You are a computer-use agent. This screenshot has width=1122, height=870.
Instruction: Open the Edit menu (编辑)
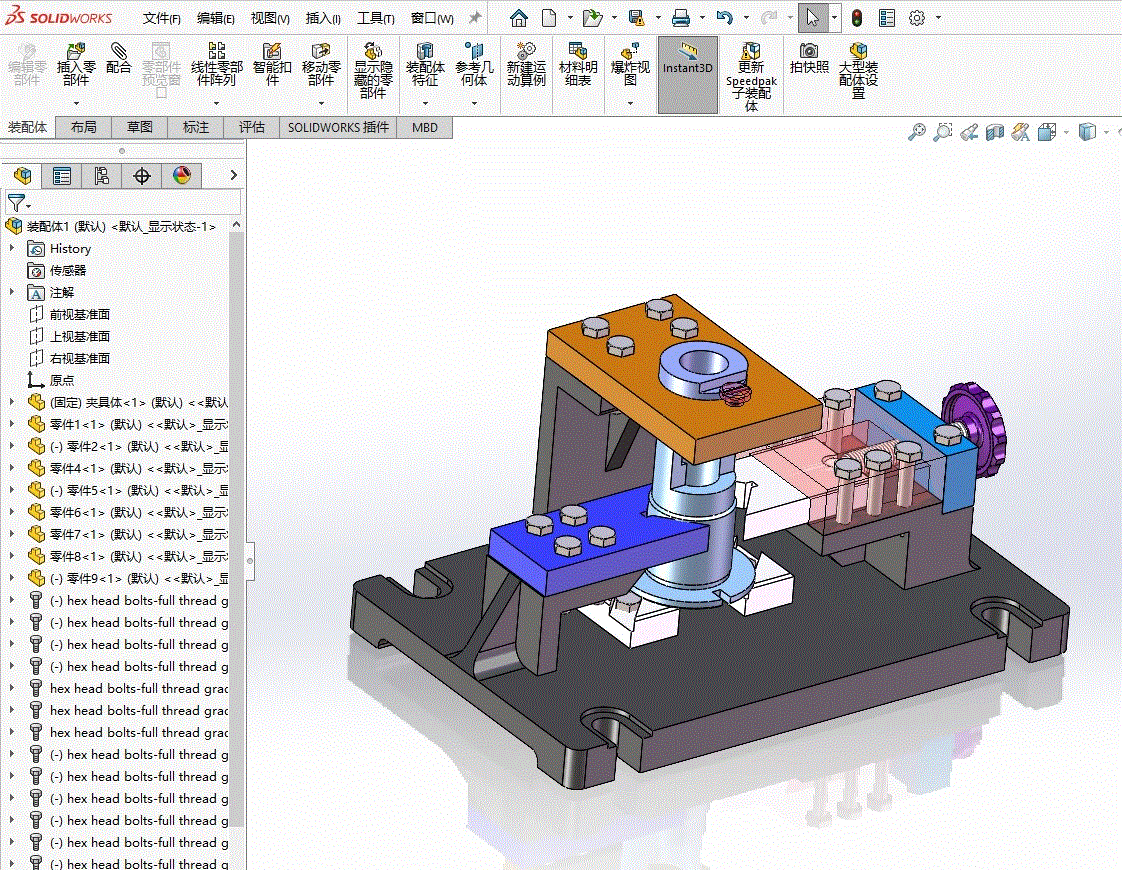tap(216, 19)
